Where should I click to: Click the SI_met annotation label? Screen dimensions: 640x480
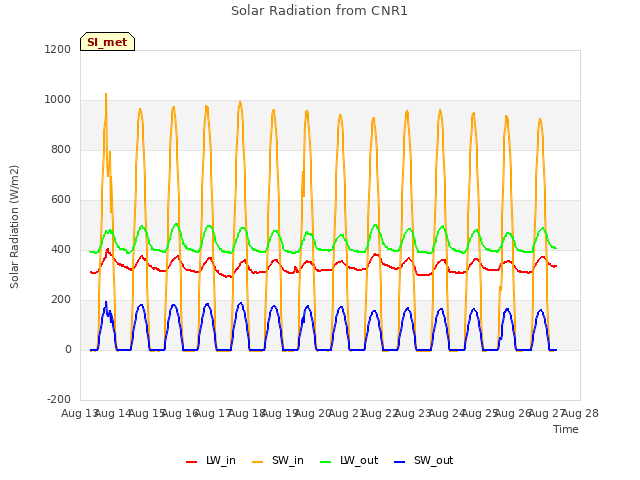107,42
